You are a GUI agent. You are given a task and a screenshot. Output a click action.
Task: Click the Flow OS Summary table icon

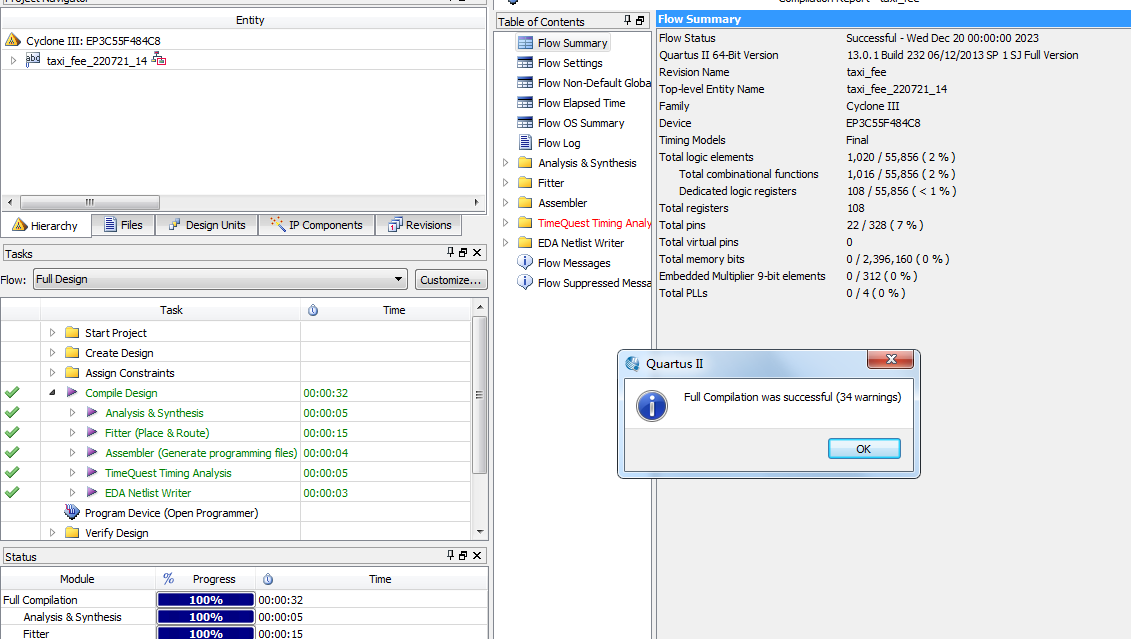tap(525, 123)
